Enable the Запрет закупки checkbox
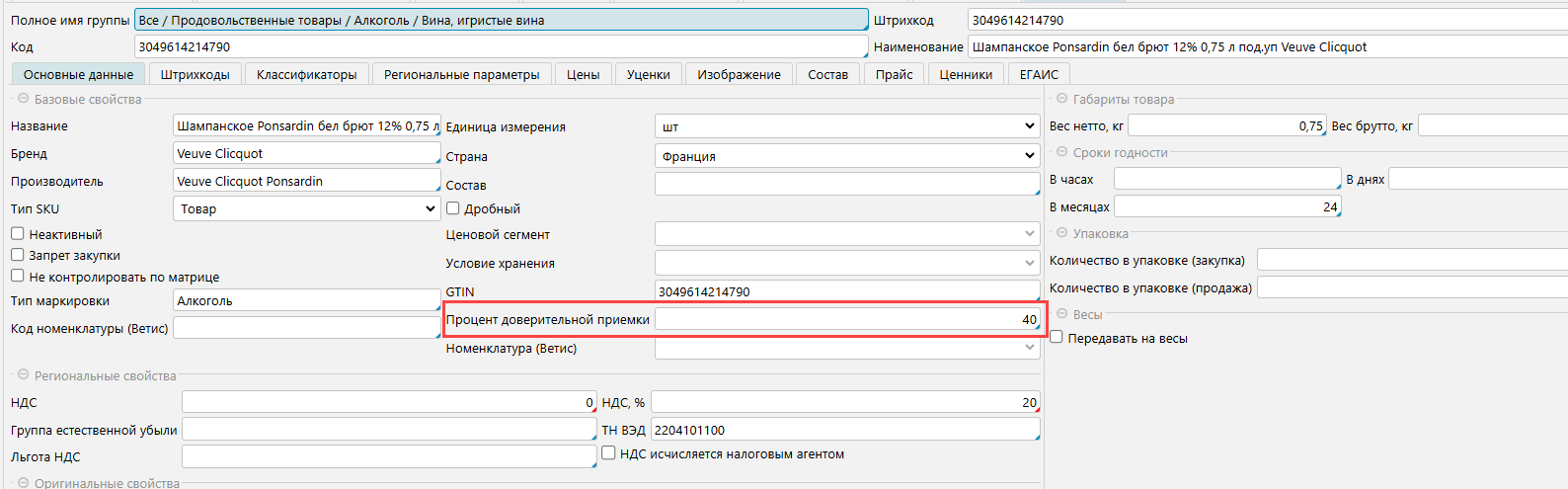The image size is (1568, 489). [18, 255]
